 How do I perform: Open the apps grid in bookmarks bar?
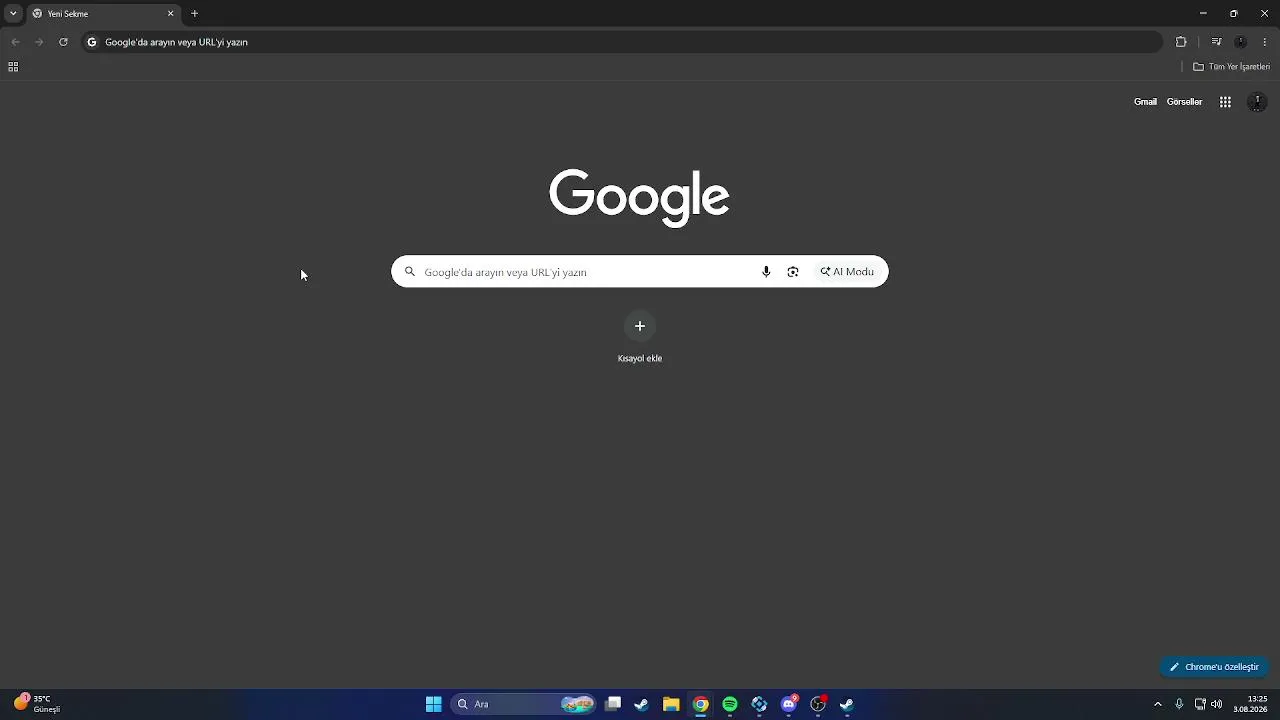pos(13,67)
